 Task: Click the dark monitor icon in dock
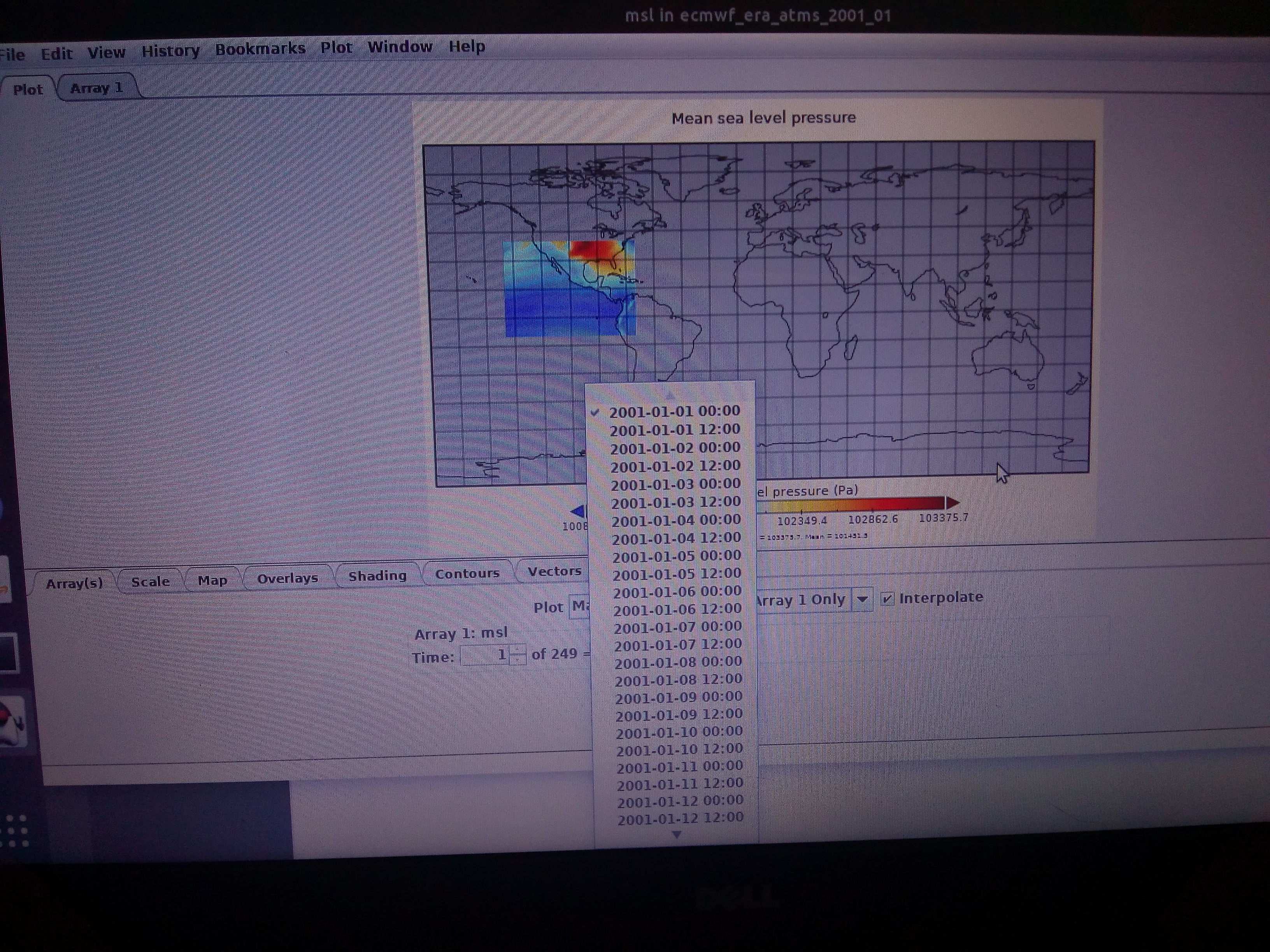8,653
